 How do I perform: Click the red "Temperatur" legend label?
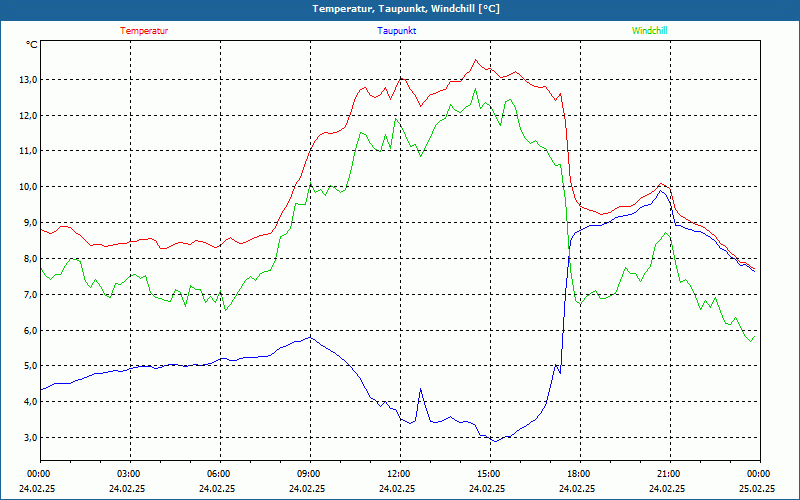tap(144, 31)
